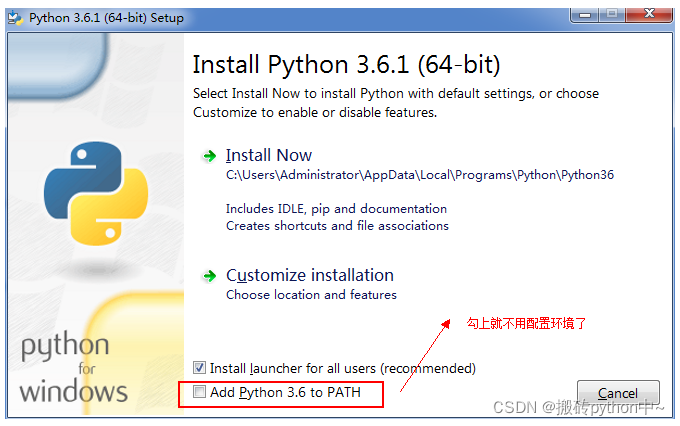Cancel the Python setup
Viewport: 680px width, 426px height.
[x=618, y=393]
